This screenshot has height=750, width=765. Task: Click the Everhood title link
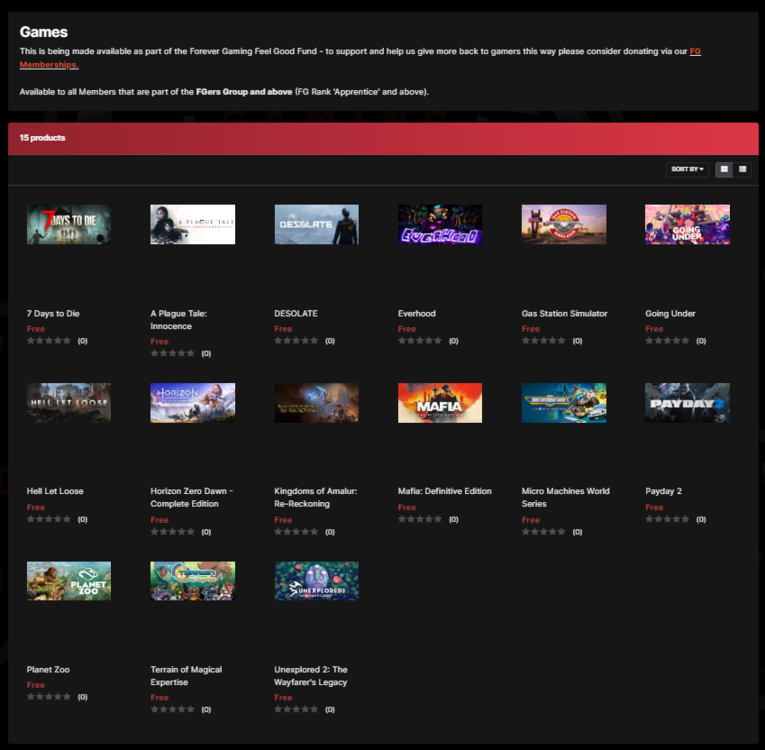coord(417,313)
